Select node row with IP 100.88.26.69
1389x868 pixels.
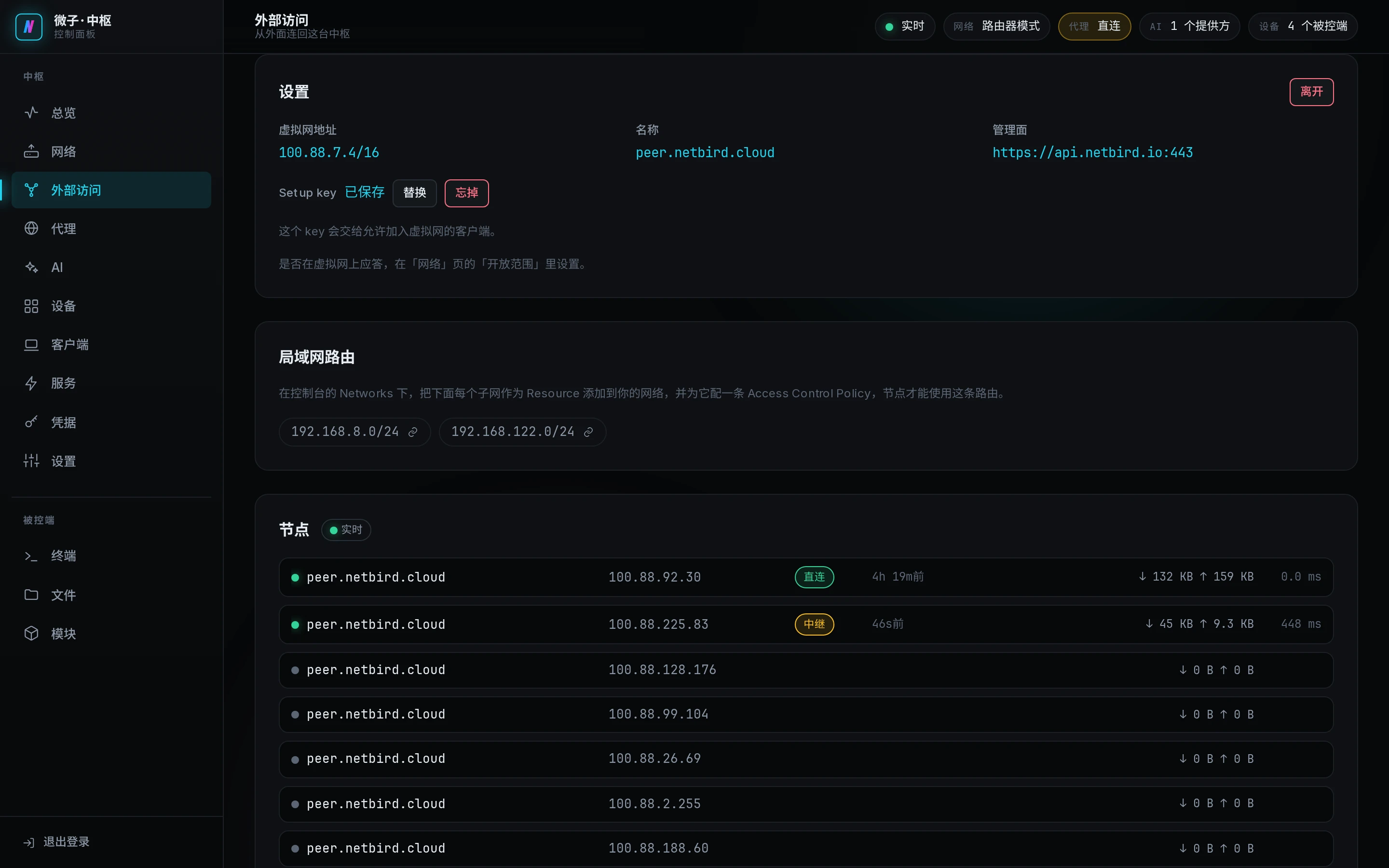(x=806, y=759)
